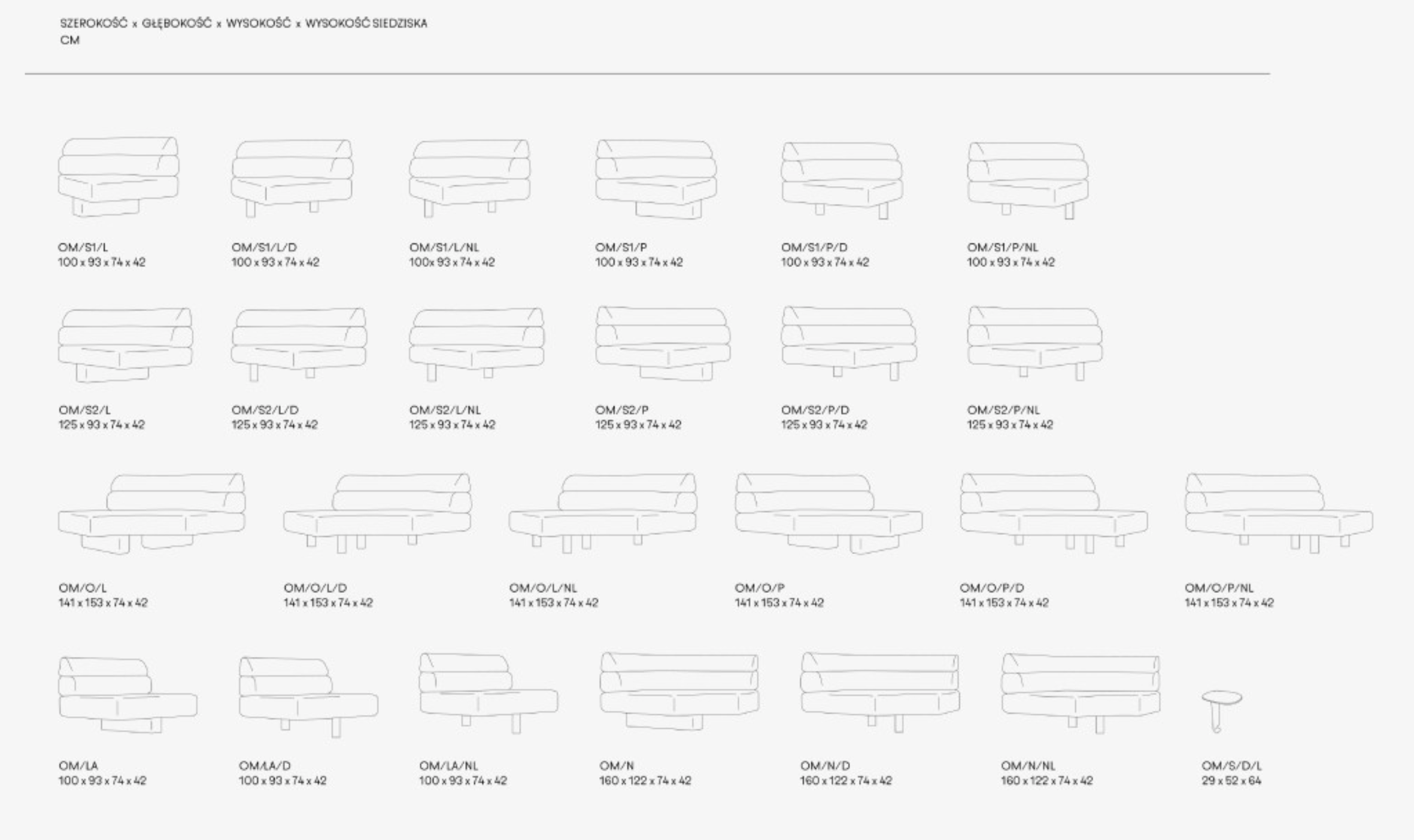Click the OM/S1/L label text

[83, 247]
